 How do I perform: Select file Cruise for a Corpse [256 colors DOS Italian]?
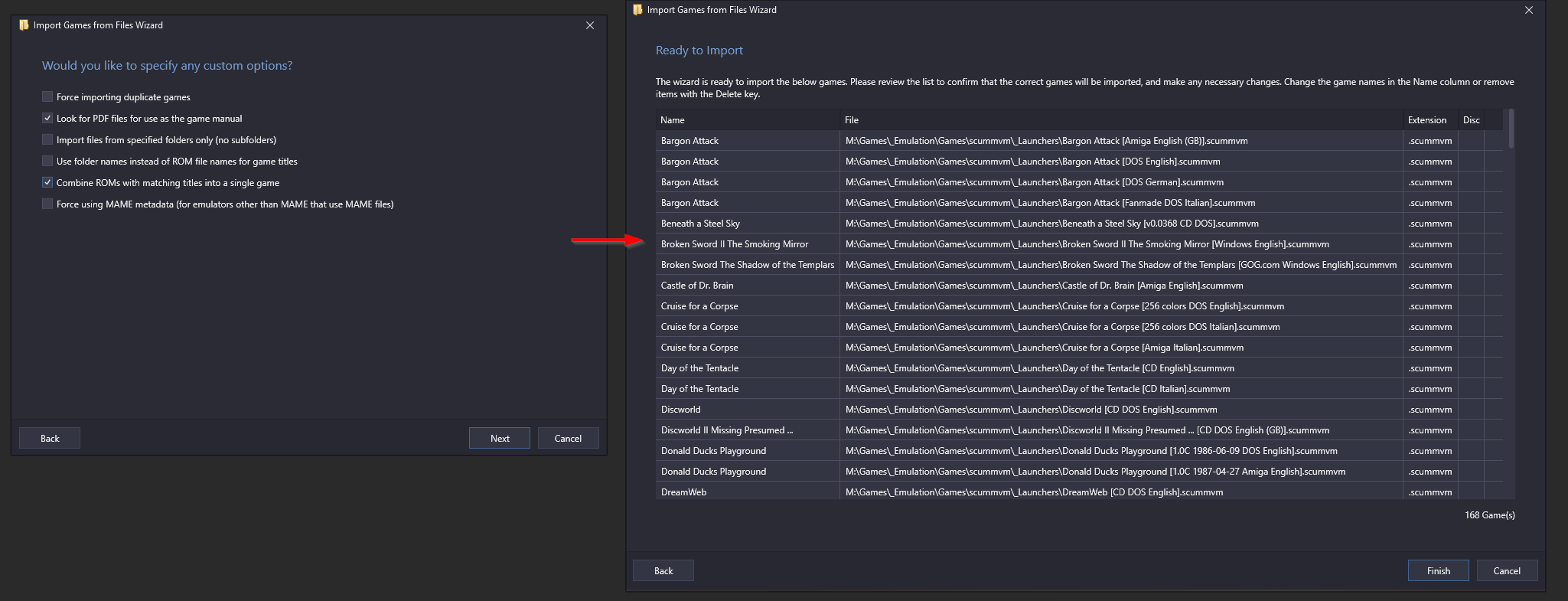coord(1121,327)
